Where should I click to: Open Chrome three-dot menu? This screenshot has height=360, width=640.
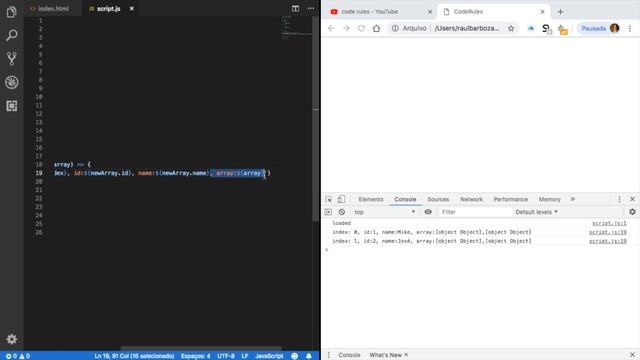[x=630, y=28]
